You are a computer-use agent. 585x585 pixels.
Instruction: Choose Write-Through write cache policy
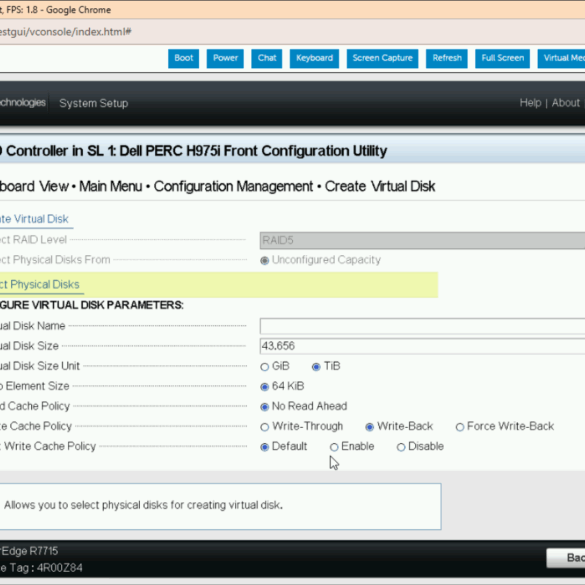click(x=265, y=427)
